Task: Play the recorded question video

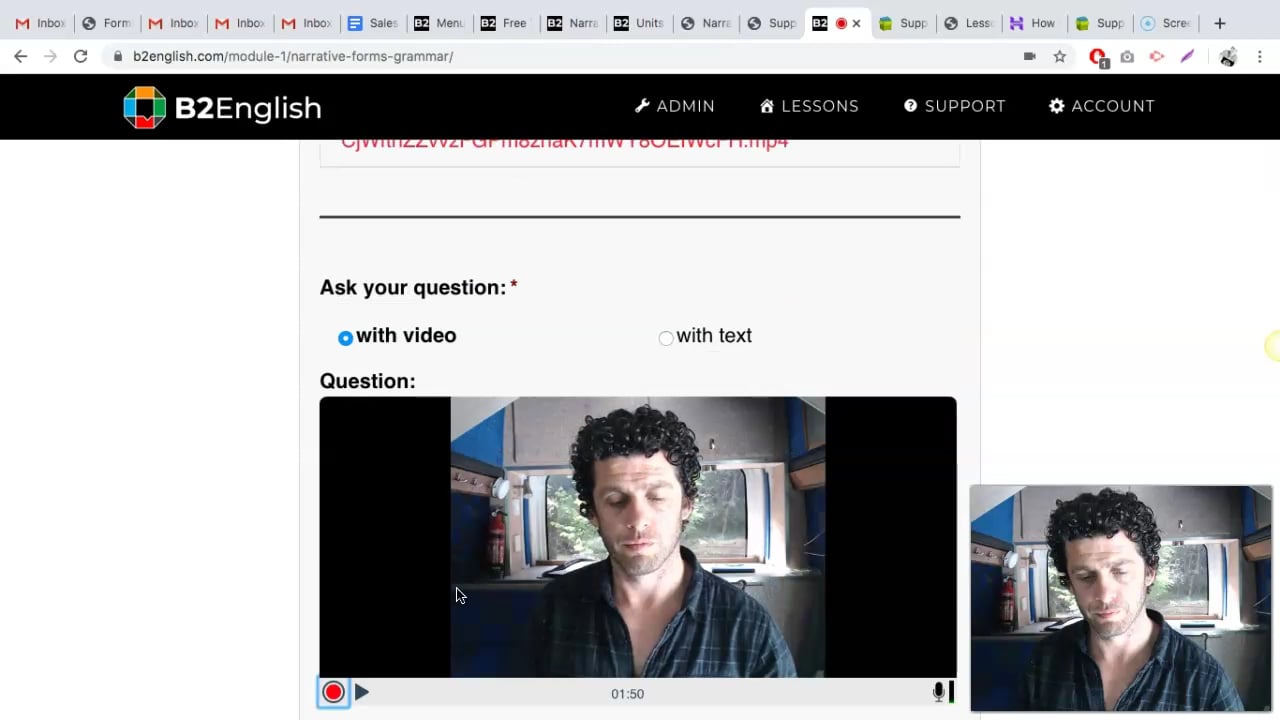Action: (362, 692)
